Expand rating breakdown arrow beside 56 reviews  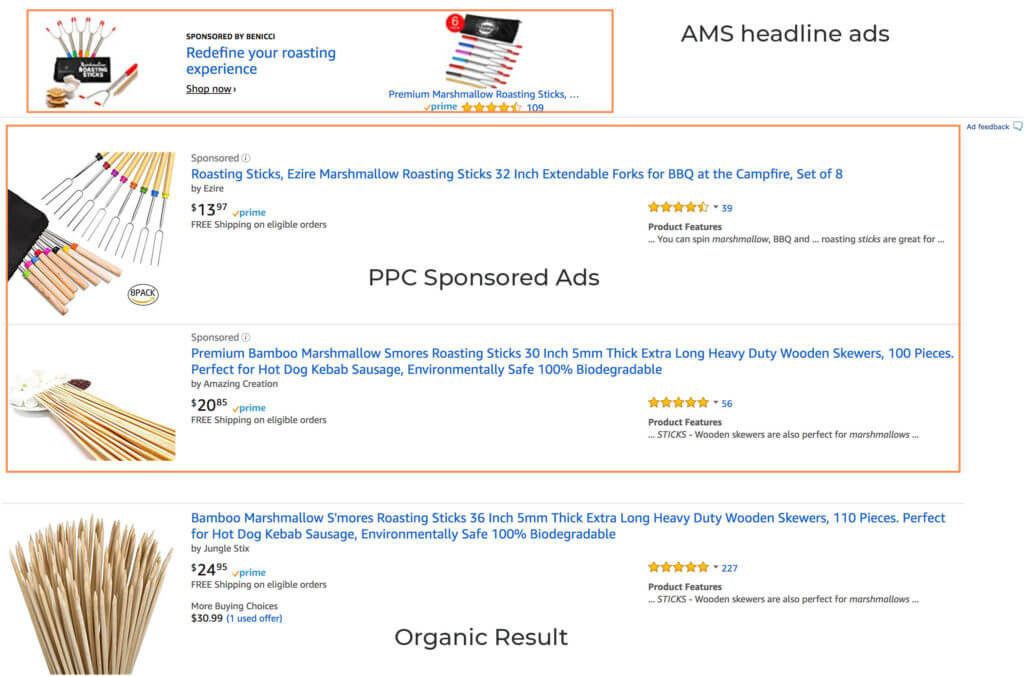716,403
